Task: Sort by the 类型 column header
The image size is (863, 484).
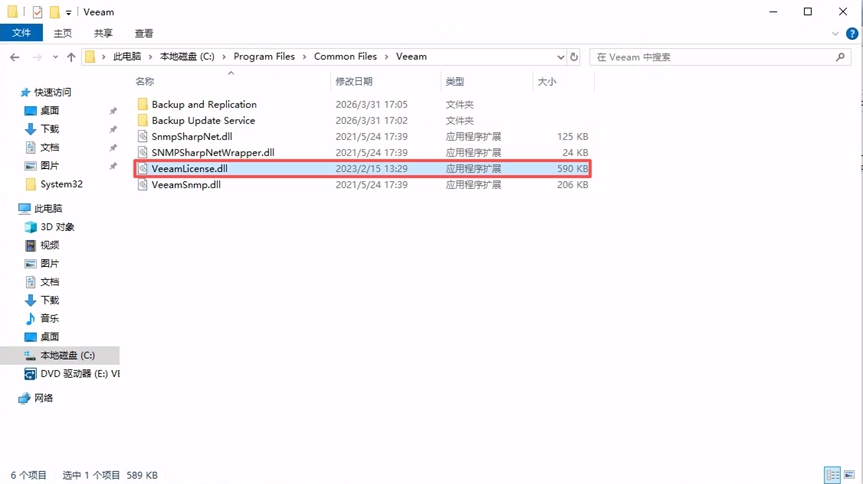Action: [455, 81]
